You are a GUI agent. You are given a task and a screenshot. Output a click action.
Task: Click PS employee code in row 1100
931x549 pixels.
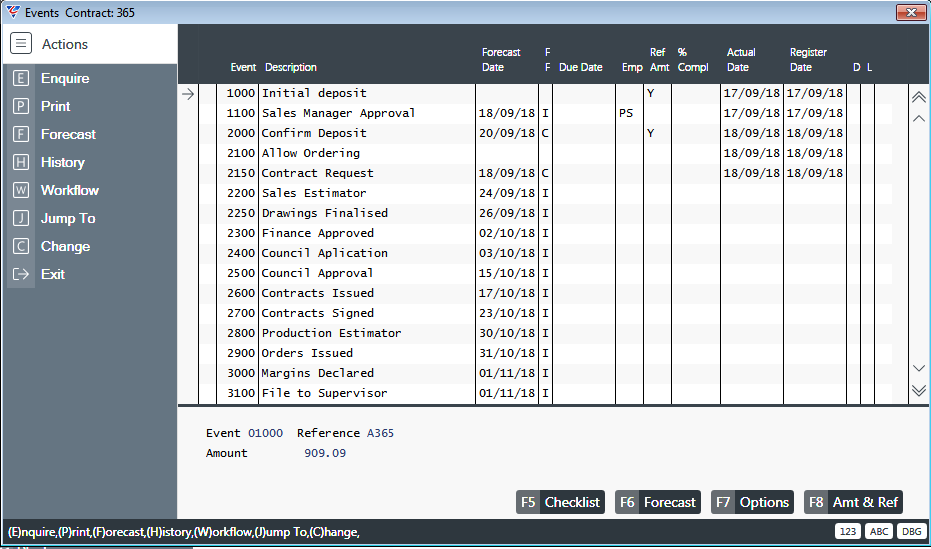point(626,113)
